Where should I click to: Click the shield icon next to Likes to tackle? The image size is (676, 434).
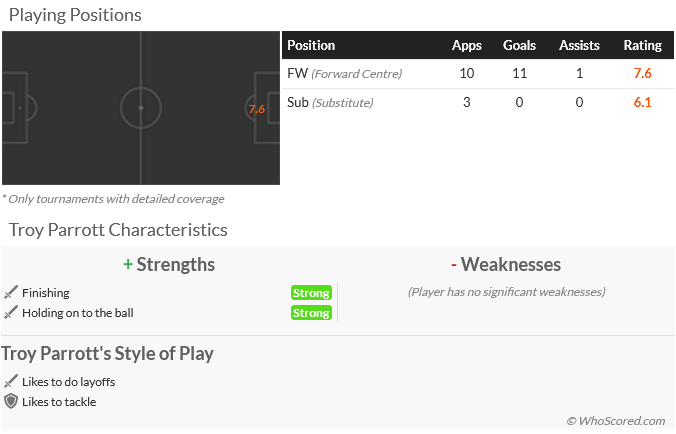pos(11,401)
